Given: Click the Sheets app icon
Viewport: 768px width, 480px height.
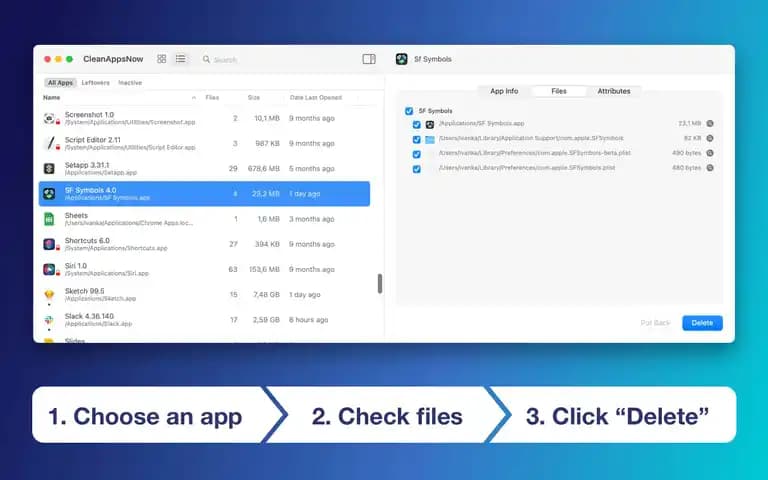Looking at the screenshot, I should [49, 219].
